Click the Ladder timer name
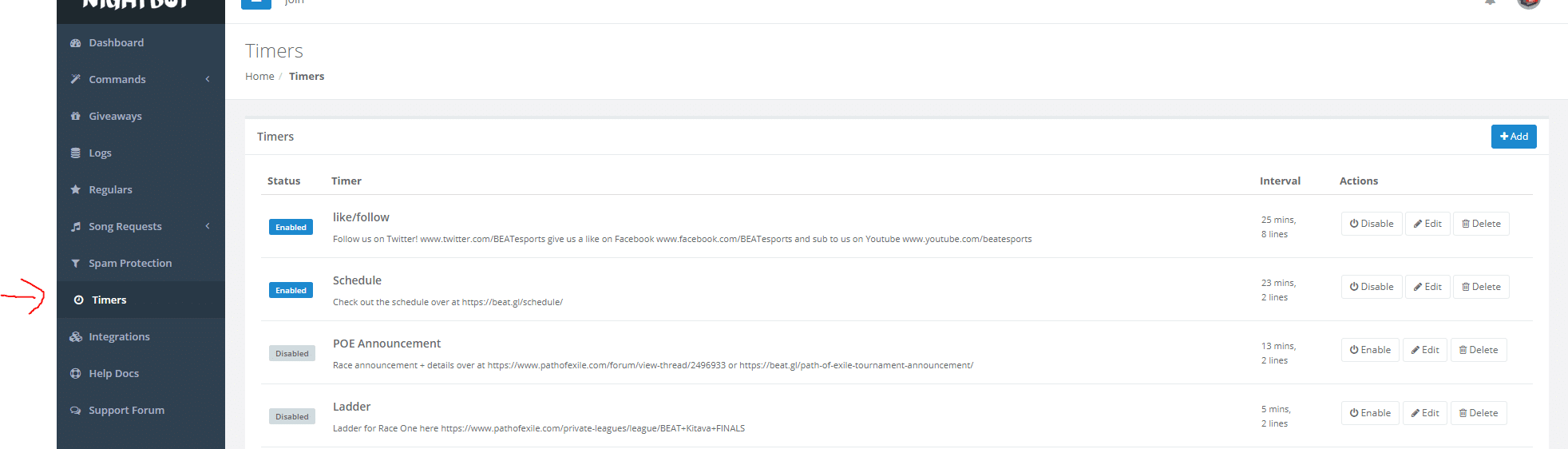The image size is (1568, 449). [x=352, y=407]
